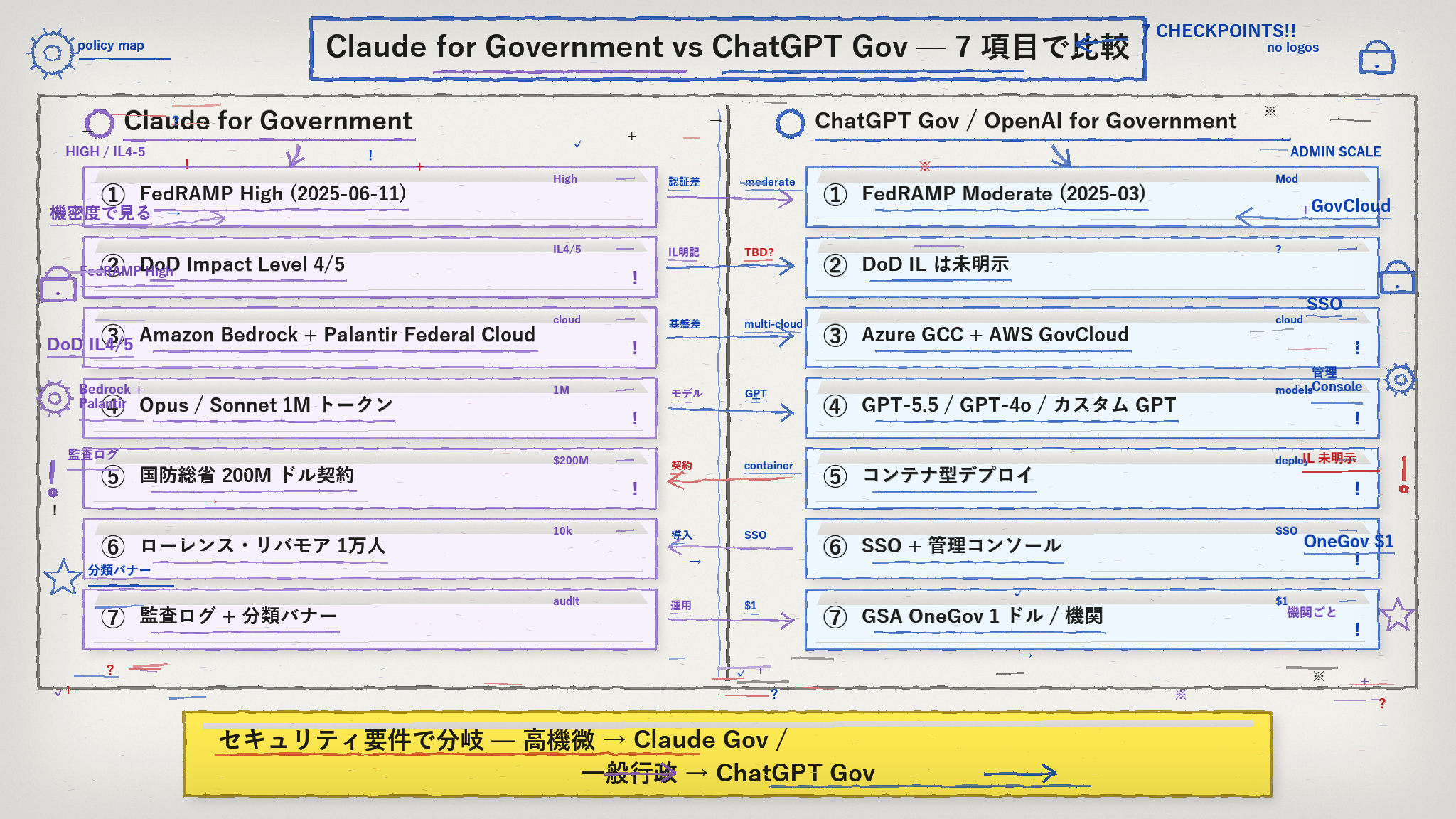Viewport: 1456px width, 819px height.
Task: Click the "Amazon Bedrock + Palantir Federal Cloud" card
Action: (x=370, y=338)
